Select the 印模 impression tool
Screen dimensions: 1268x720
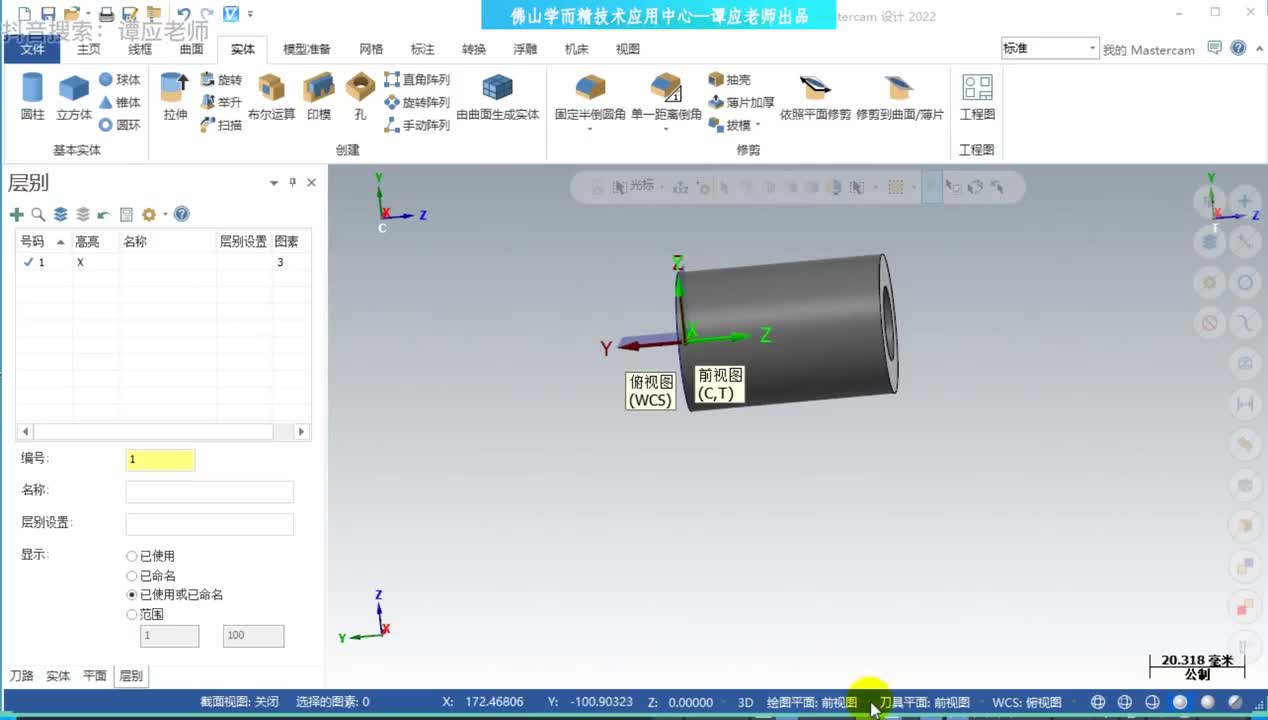(x=319, y=97)
